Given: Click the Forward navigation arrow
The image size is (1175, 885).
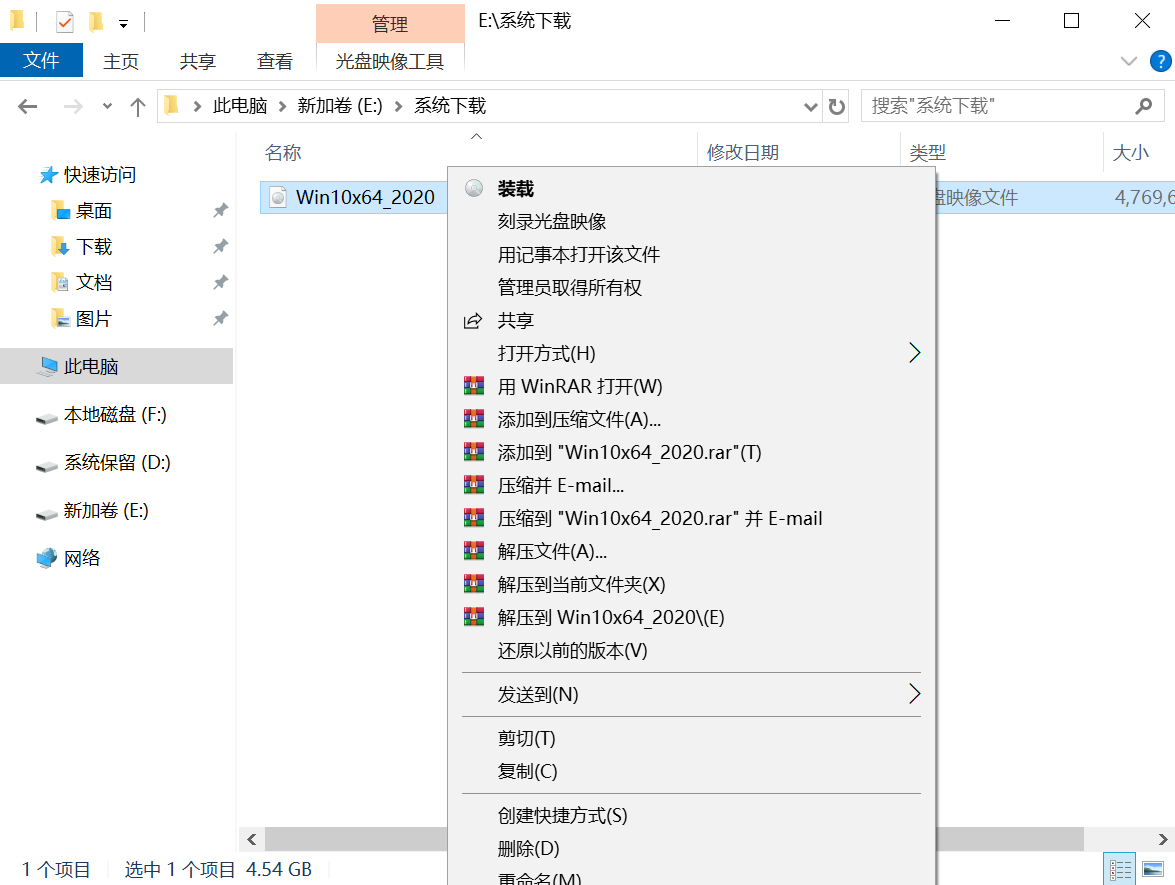Looking at the screenshot, I should (73, 106).
